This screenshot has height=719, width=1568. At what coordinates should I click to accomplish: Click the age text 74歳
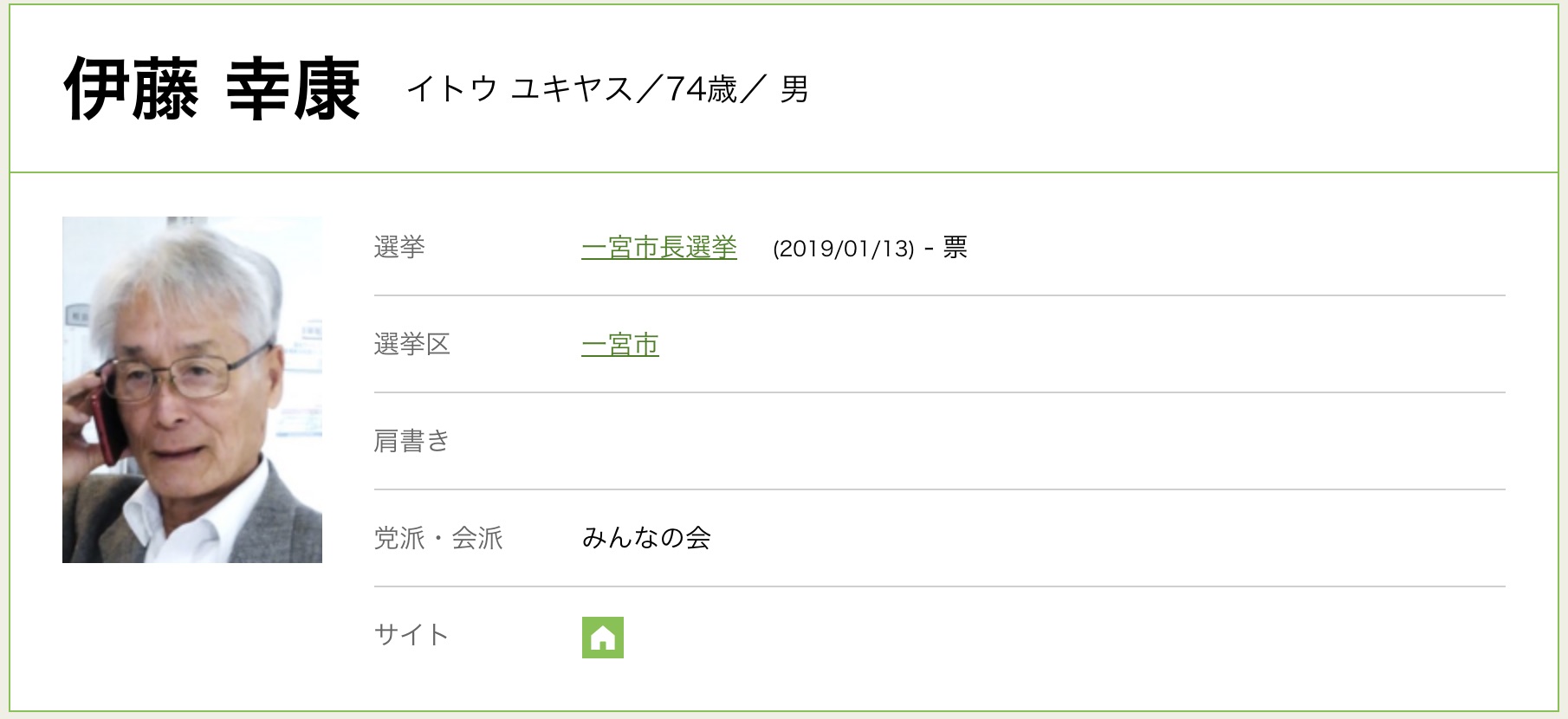[702, 89]
